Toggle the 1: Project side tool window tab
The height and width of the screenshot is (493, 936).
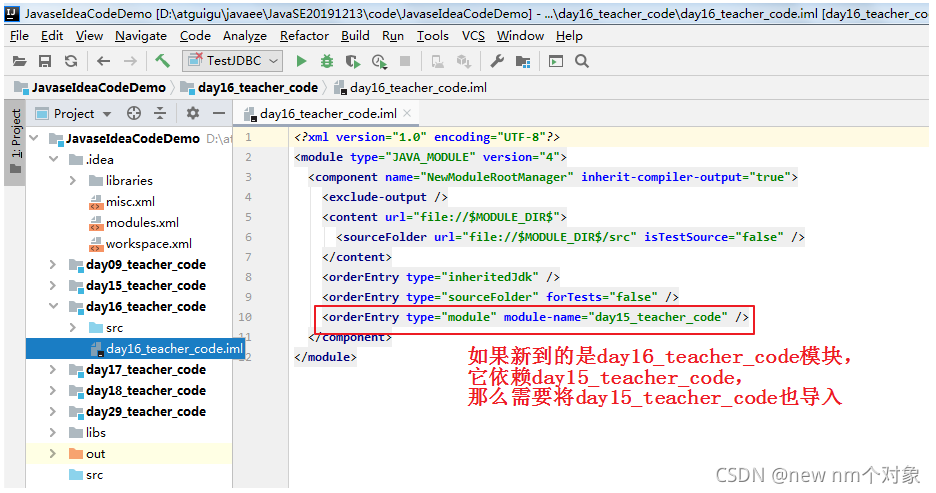[15, 141]
